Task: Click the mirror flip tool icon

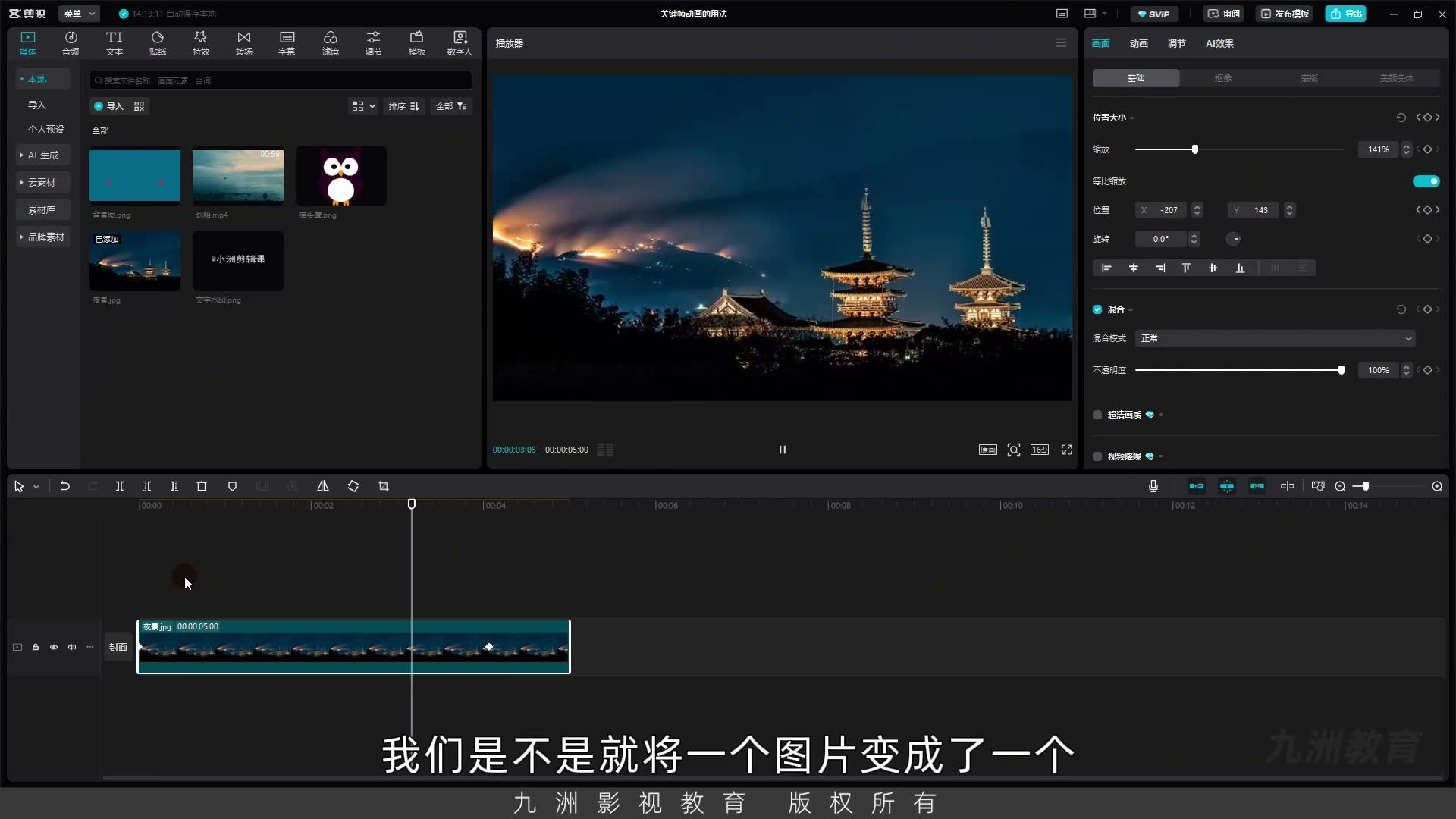Action: tap(323, 486)
